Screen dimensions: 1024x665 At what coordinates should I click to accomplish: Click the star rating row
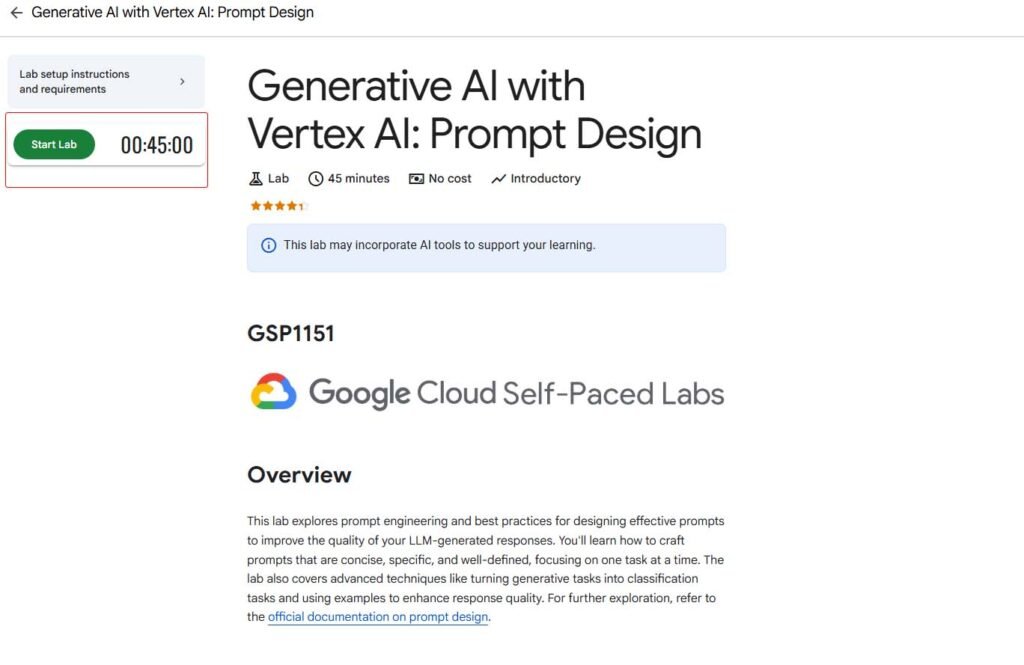(278, 206)
